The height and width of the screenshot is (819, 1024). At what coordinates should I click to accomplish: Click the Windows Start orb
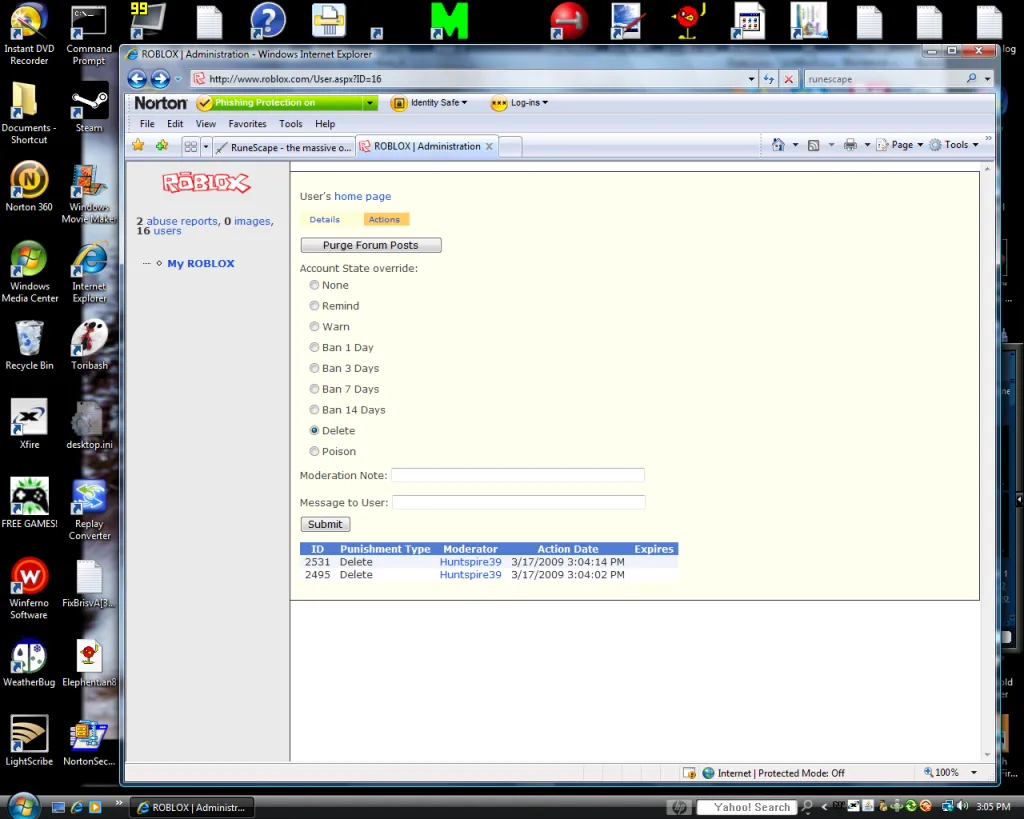coord(22,805)
